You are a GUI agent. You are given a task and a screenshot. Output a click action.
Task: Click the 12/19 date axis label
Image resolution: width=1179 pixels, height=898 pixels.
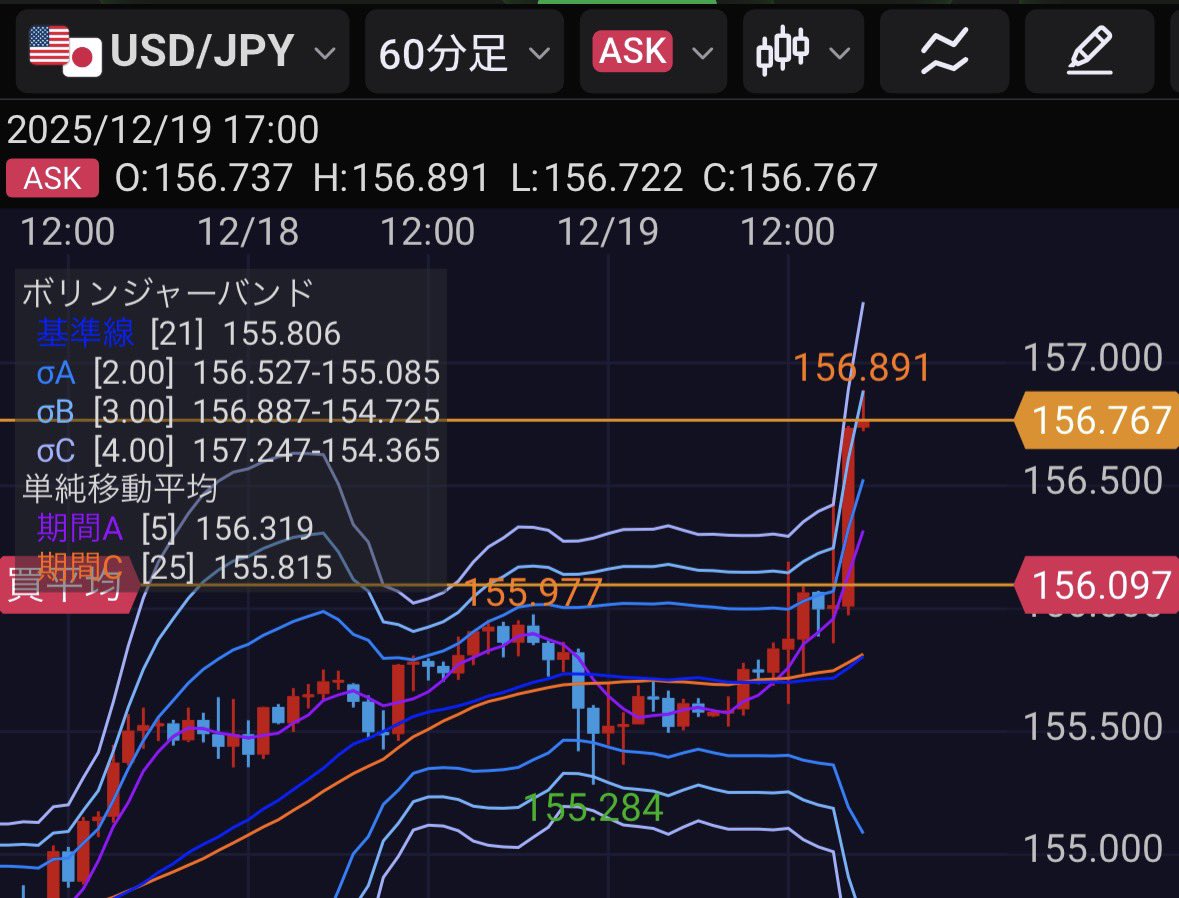pos(608,231)
